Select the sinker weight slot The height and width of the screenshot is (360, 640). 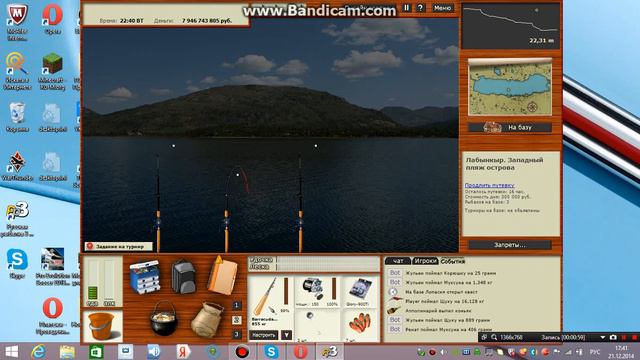[317, 326]
